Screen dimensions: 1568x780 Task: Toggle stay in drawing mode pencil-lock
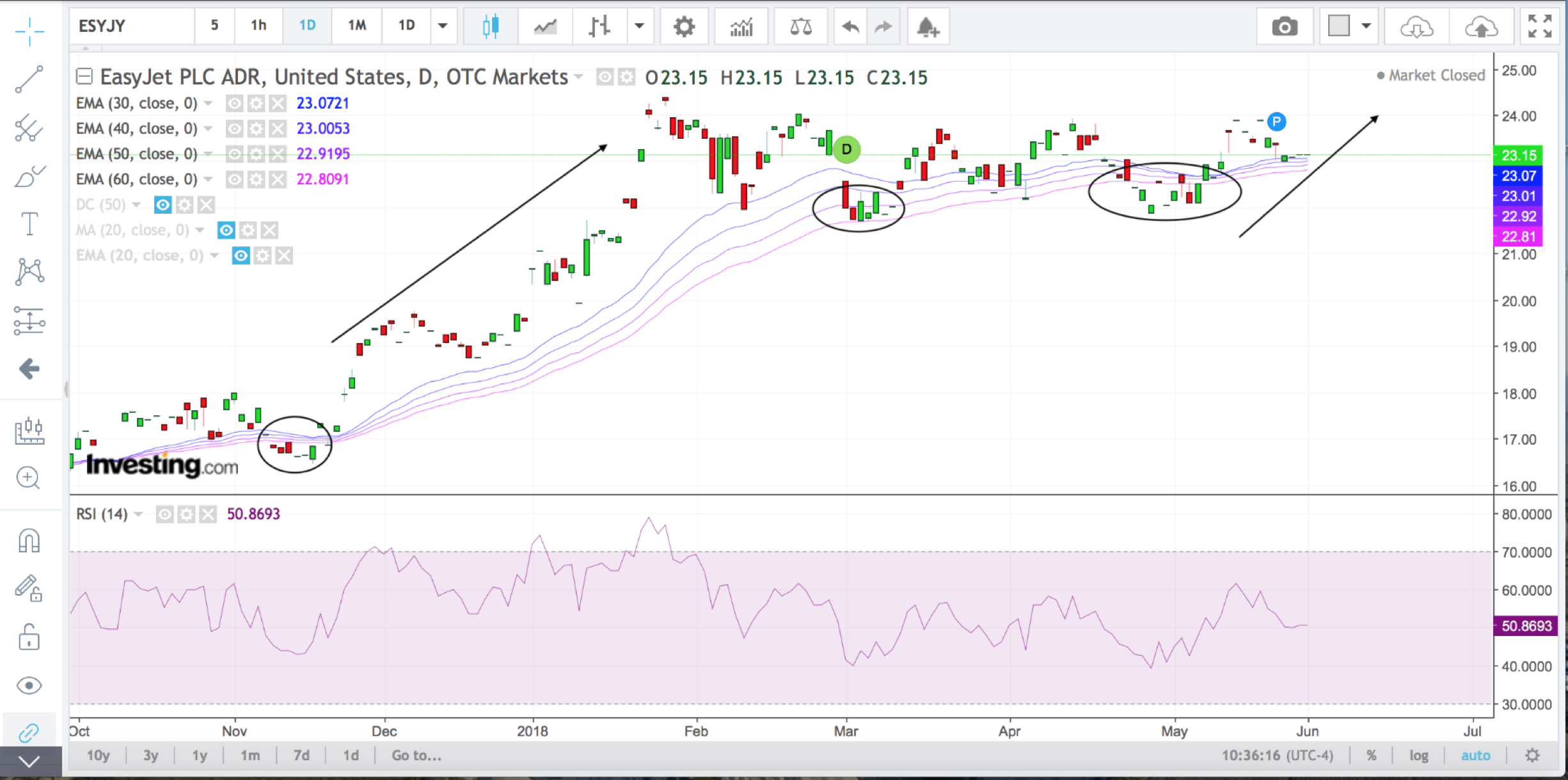pos(29,589)
